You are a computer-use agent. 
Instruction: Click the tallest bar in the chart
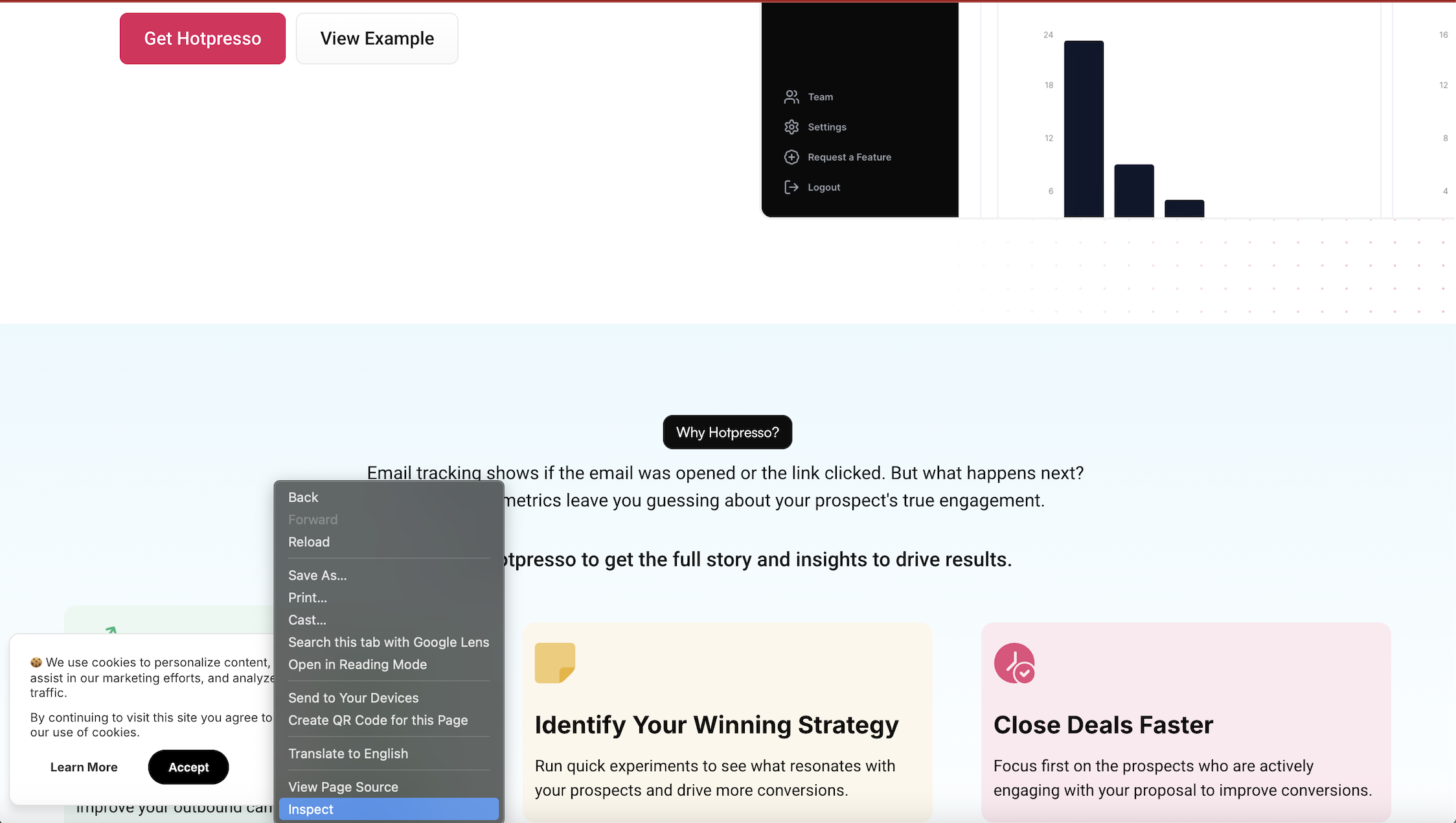pyautogui.click(x=1082, y=126)
